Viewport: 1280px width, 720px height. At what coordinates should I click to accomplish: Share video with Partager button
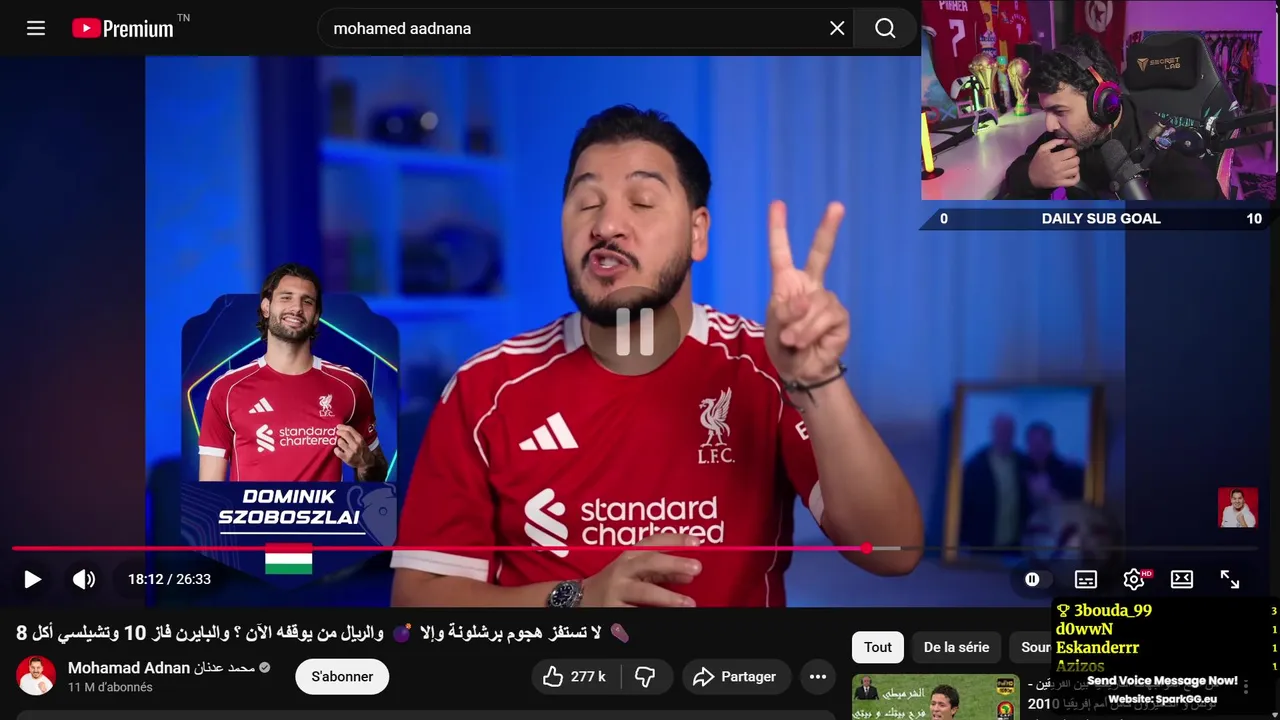click(736, 677)
